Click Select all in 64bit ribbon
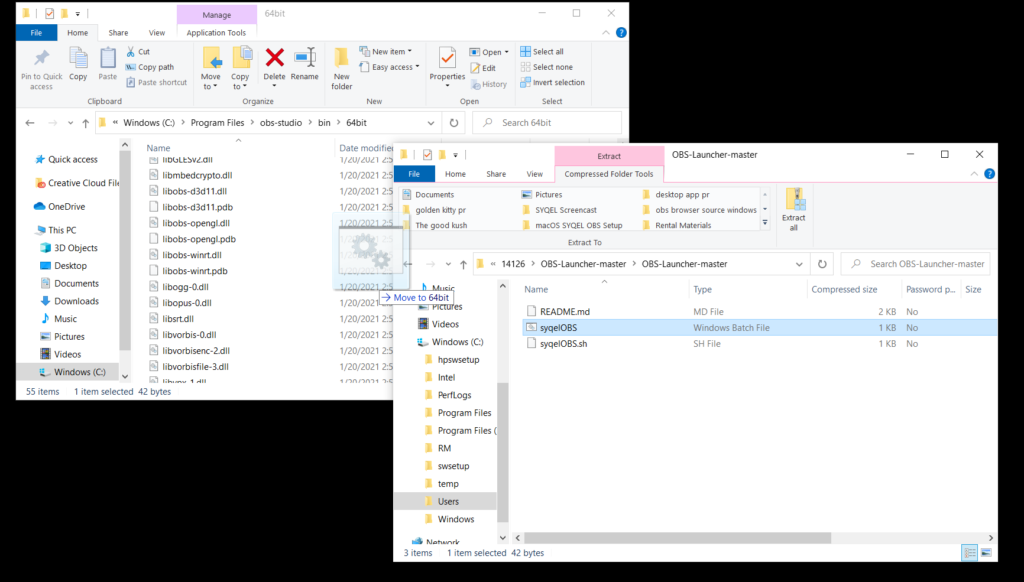Viewport: 1024px width, 582px height. 541,52
